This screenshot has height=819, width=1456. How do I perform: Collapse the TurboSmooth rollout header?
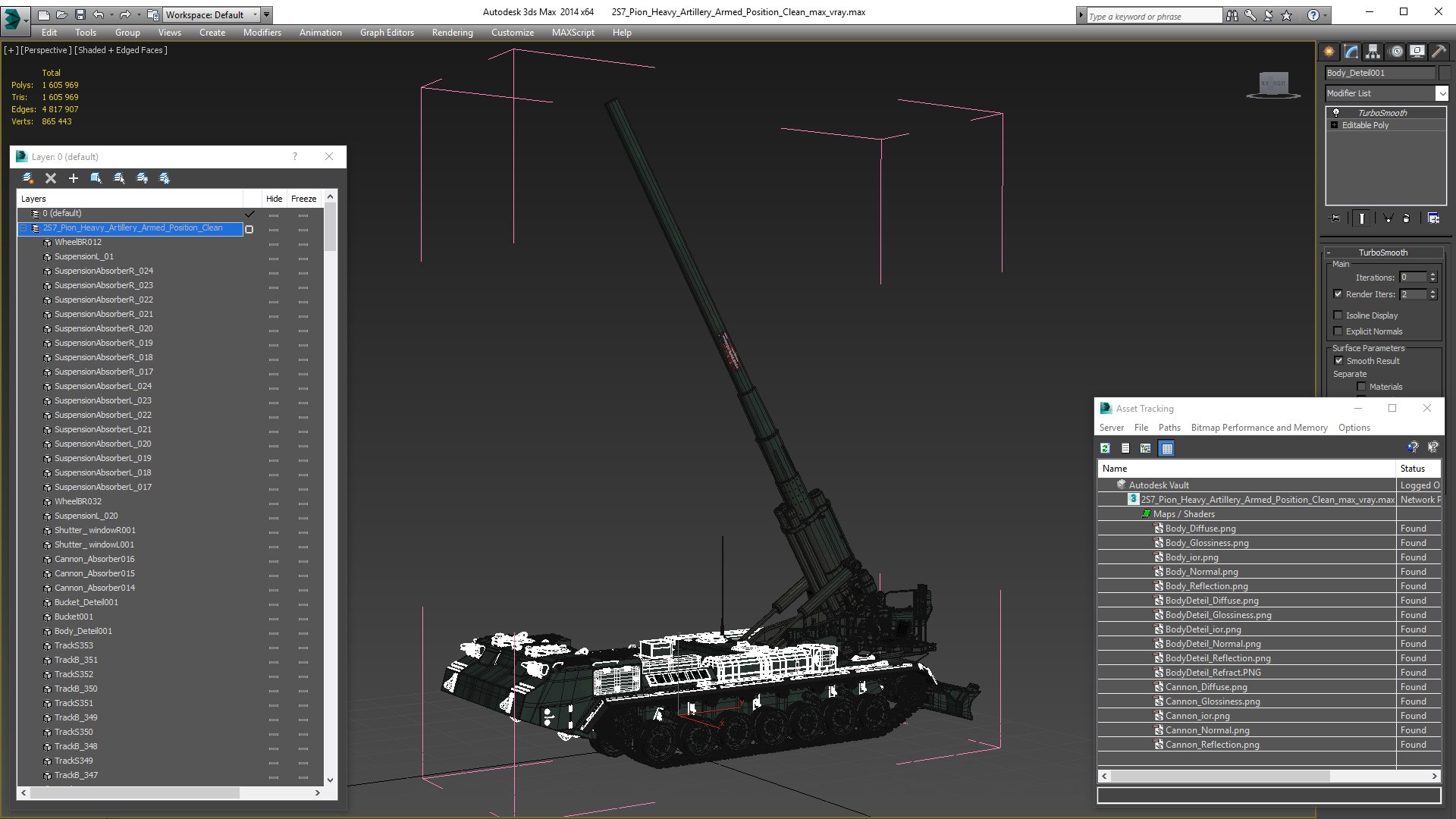pos(1383,253)
